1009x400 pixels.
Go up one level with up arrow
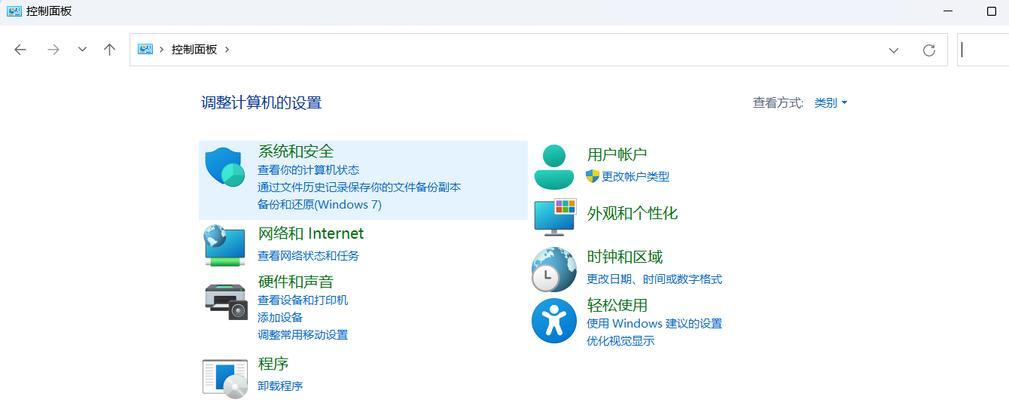coord(109,50)
